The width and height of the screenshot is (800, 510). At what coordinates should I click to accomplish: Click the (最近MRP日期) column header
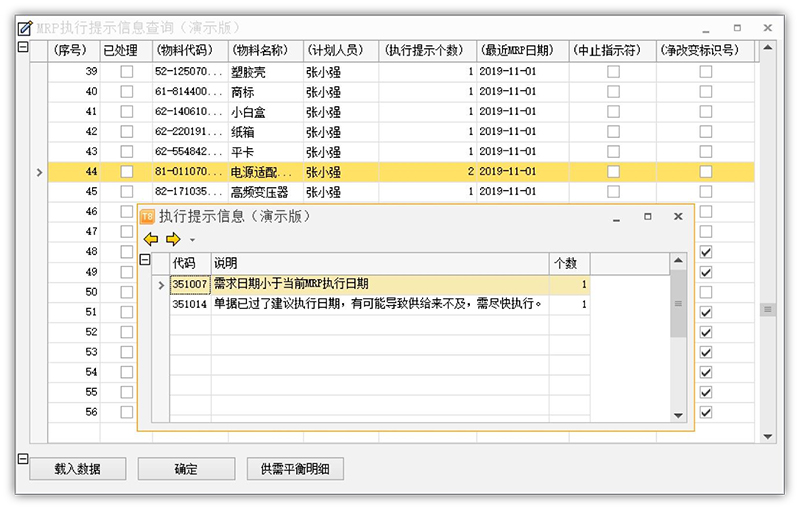coord(522,50)
